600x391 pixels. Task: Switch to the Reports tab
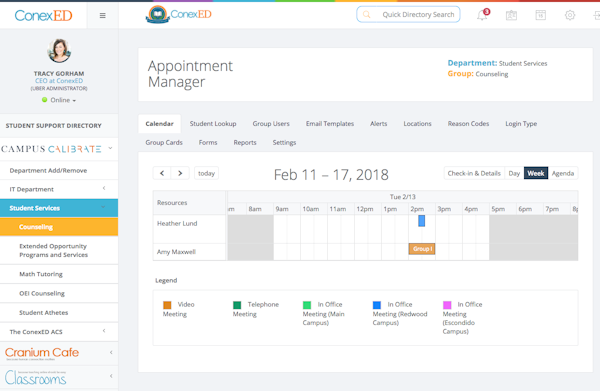point(245,142)
